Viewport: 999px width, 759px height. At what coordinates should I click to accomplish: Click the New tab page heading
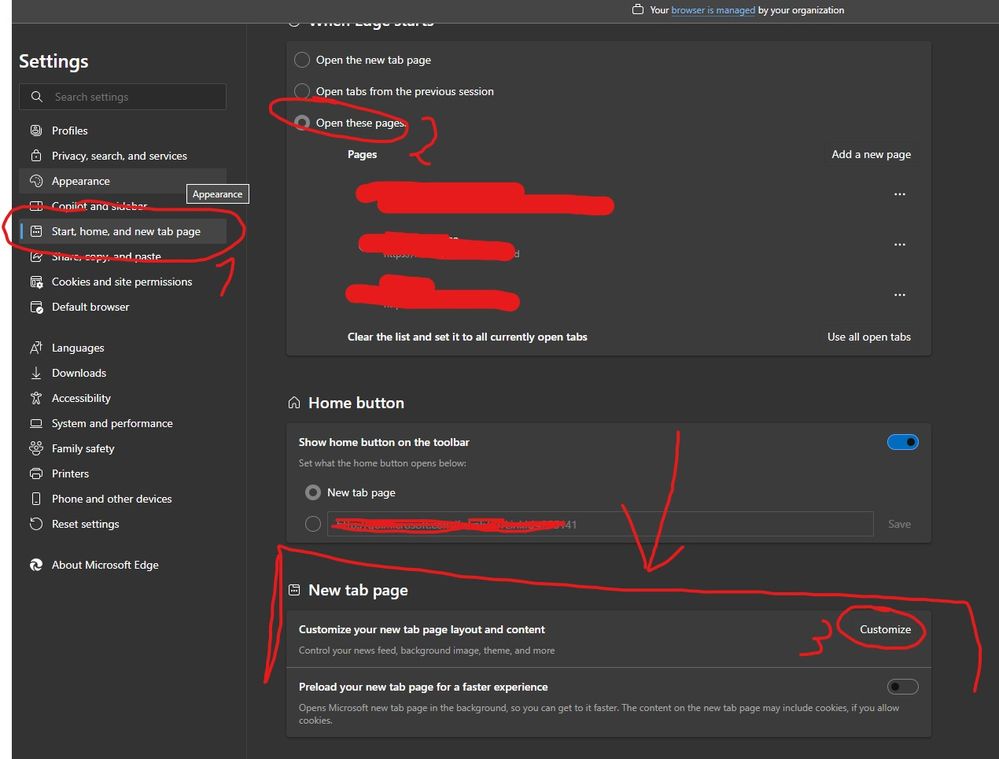358,590
